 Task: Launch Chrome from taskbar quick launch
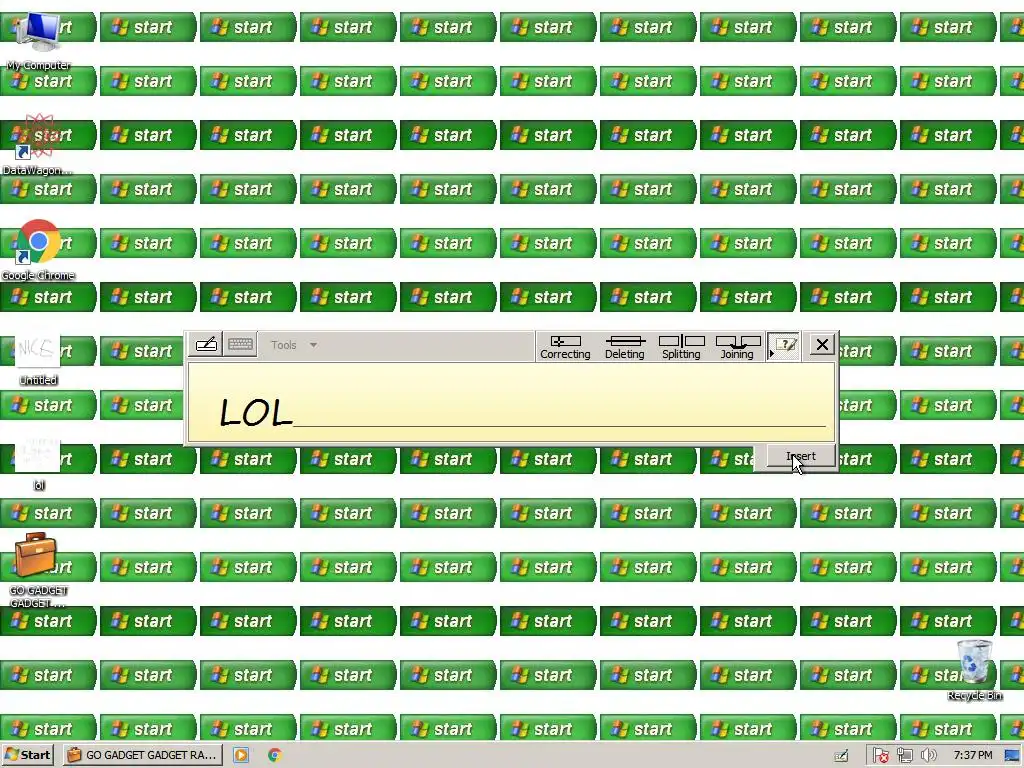275,755
